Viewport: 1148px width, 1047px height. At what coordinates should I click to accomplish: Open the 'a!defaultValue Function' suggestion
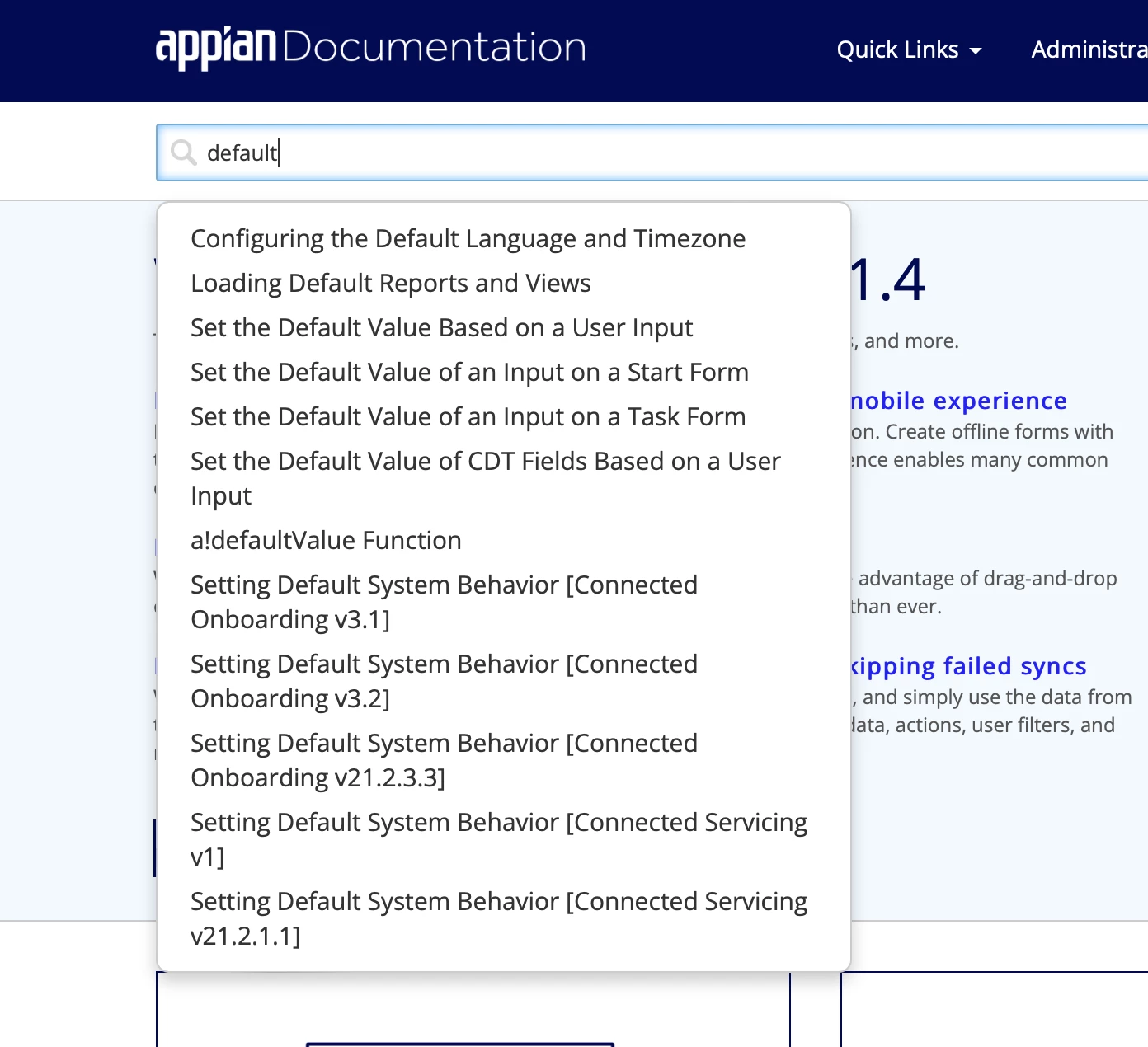(x=326, y=540)
